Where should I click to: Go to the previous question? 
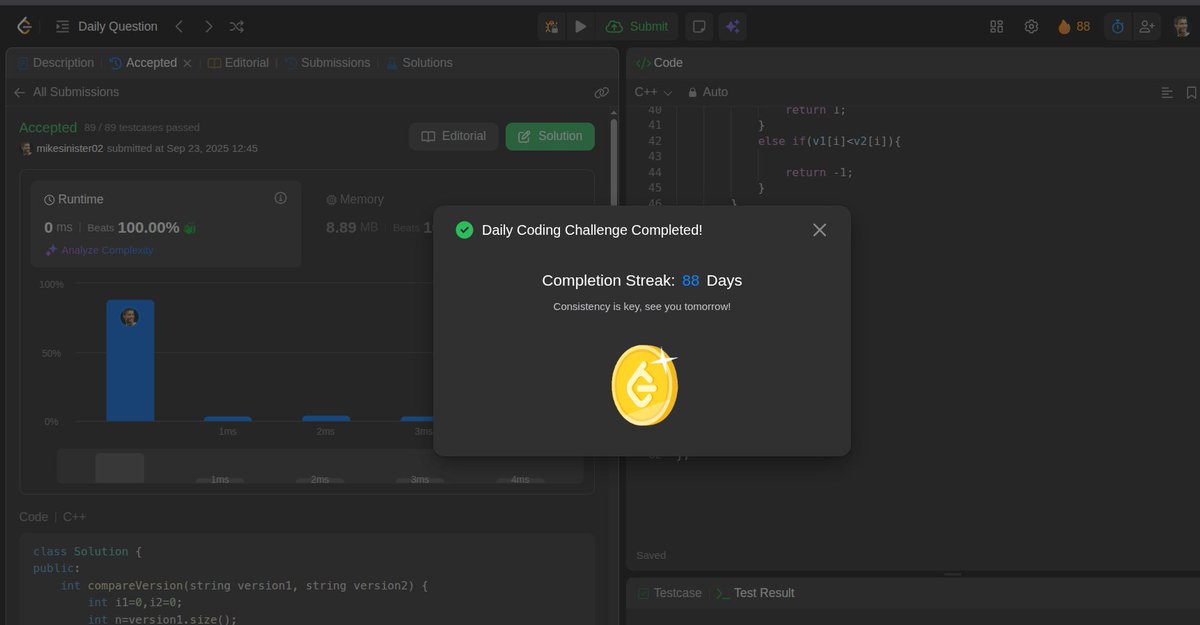tap(179, 26)
